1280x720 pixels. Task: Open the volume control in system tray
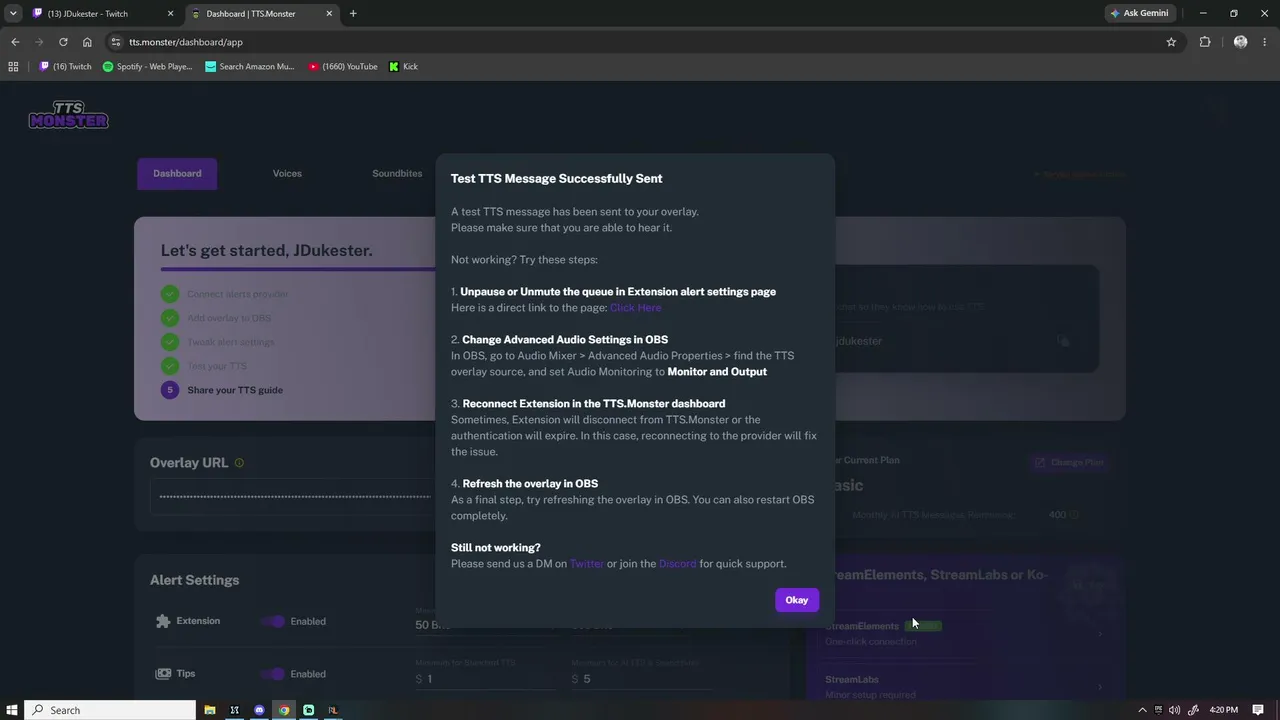point(1175,710)
